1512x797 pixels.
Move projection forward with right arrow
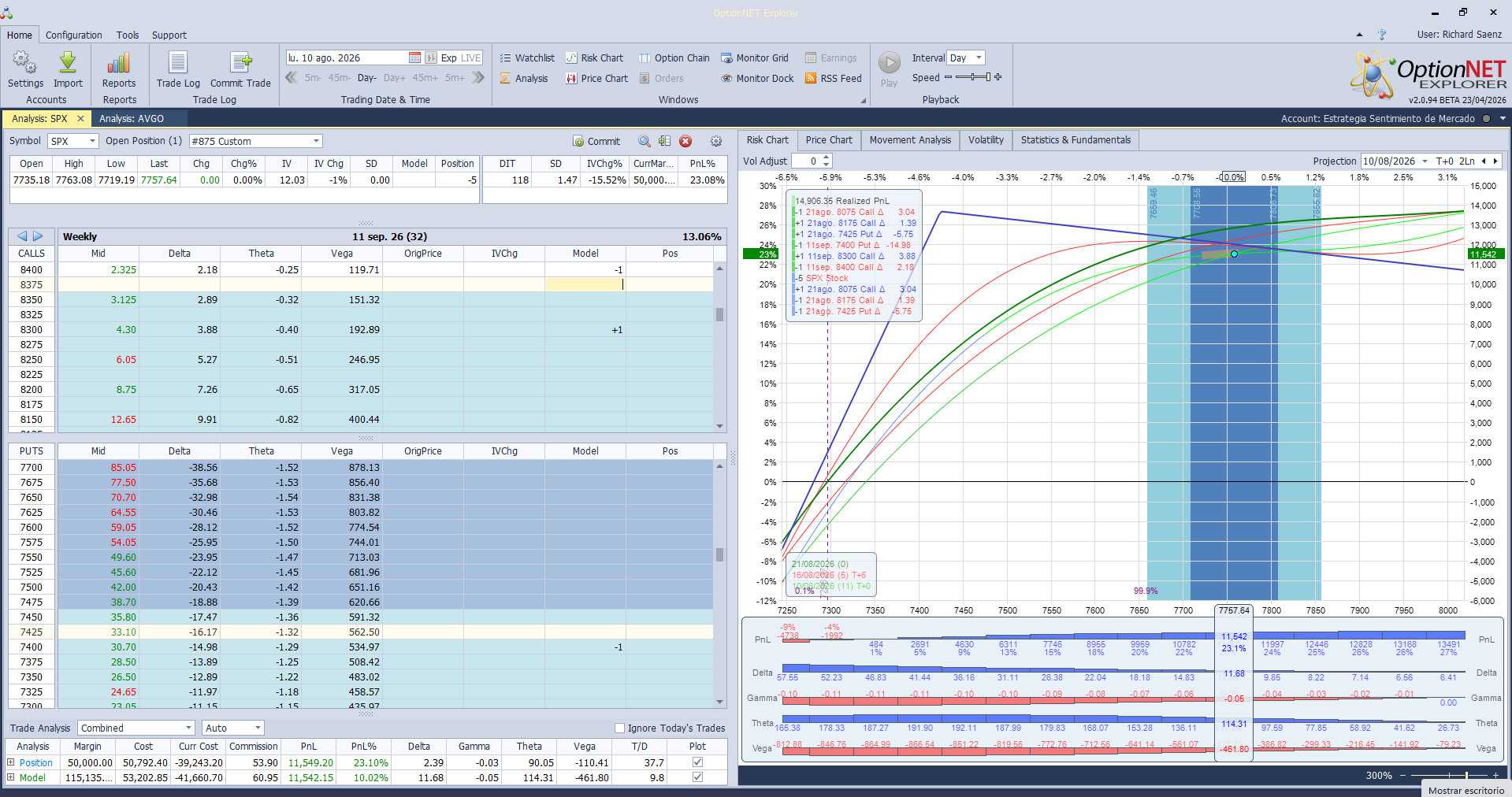tap(1495, 161)
